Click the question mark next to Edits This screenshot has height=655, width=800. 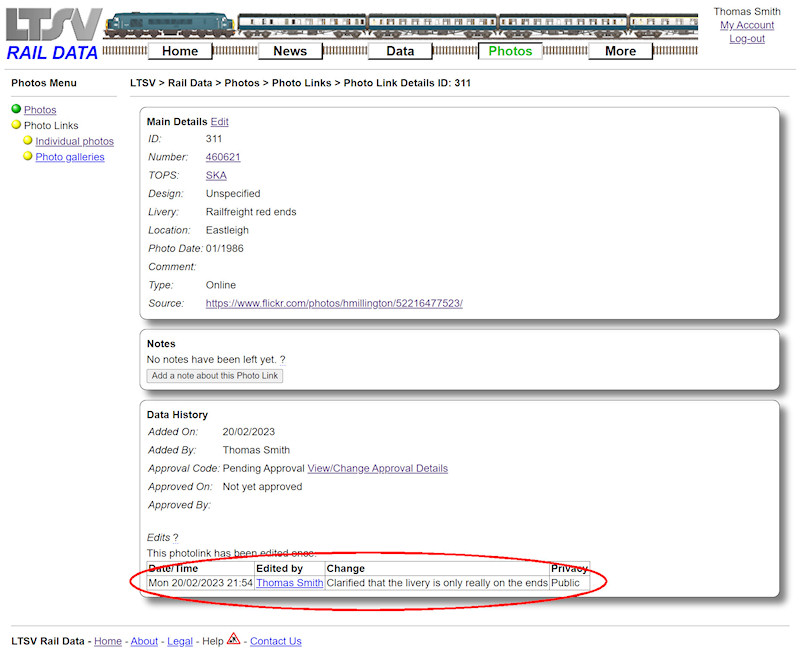[177, 537]
